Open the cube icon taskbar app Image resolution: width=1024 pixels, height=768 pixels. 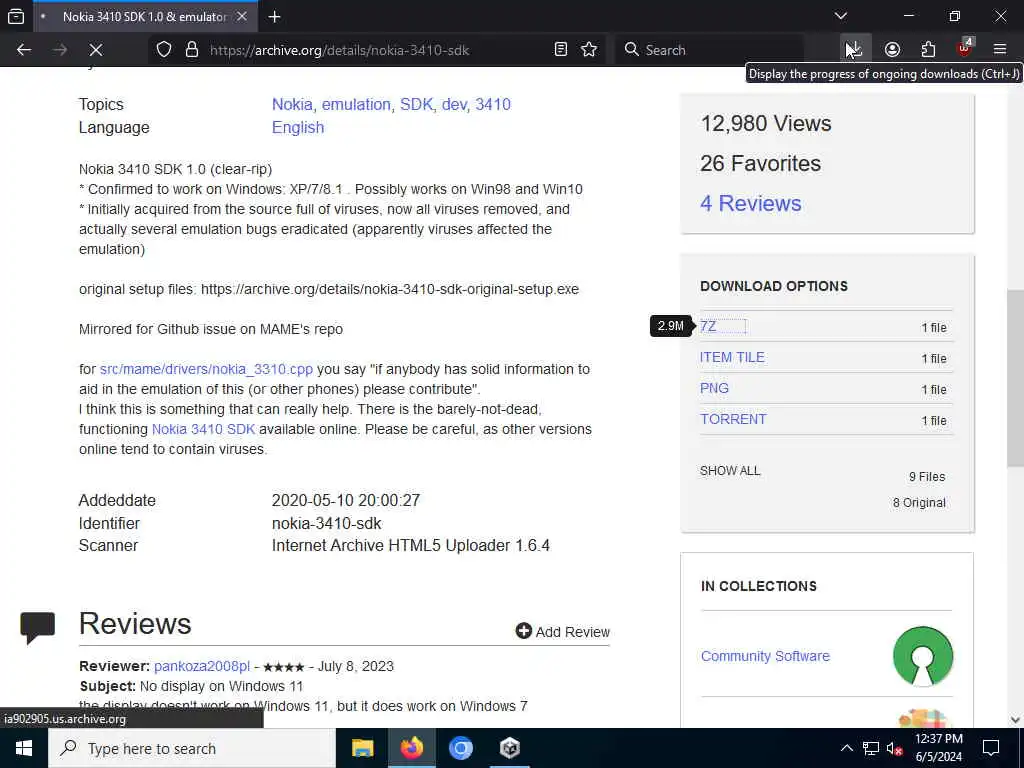pyautogui.click(x=509, y=748)
